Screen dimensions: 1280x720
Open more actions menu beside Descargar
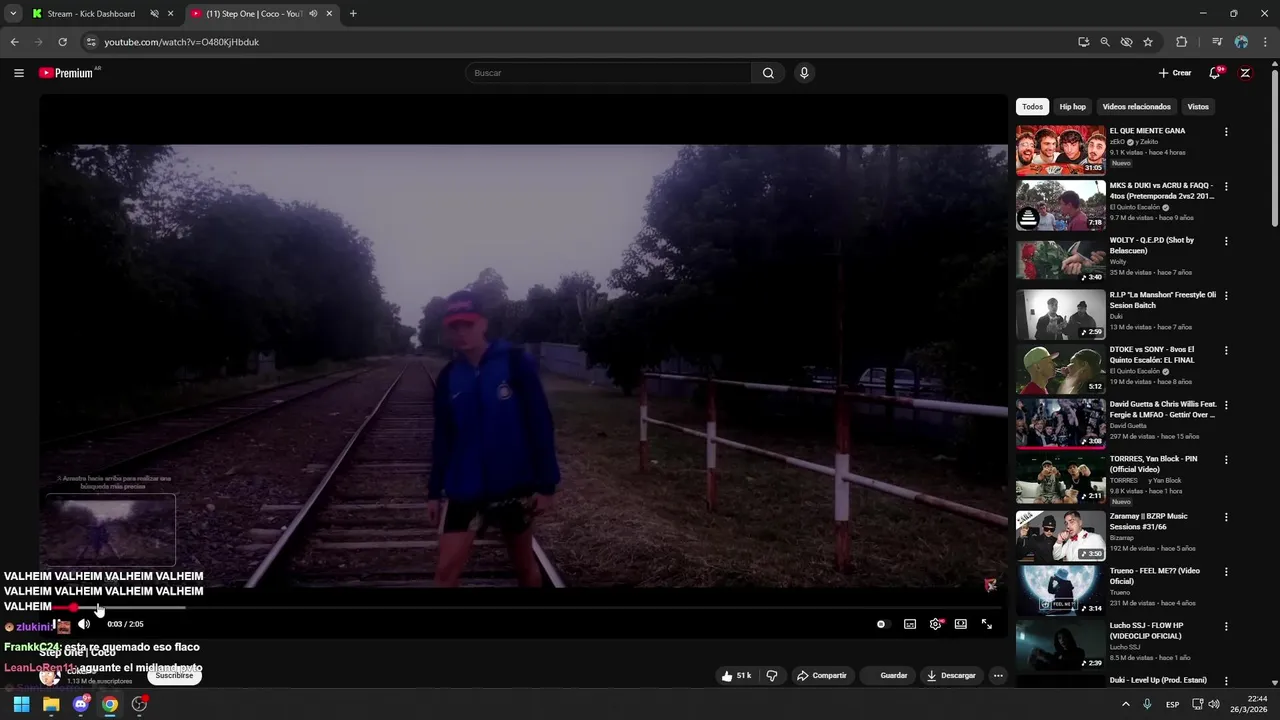998,676
